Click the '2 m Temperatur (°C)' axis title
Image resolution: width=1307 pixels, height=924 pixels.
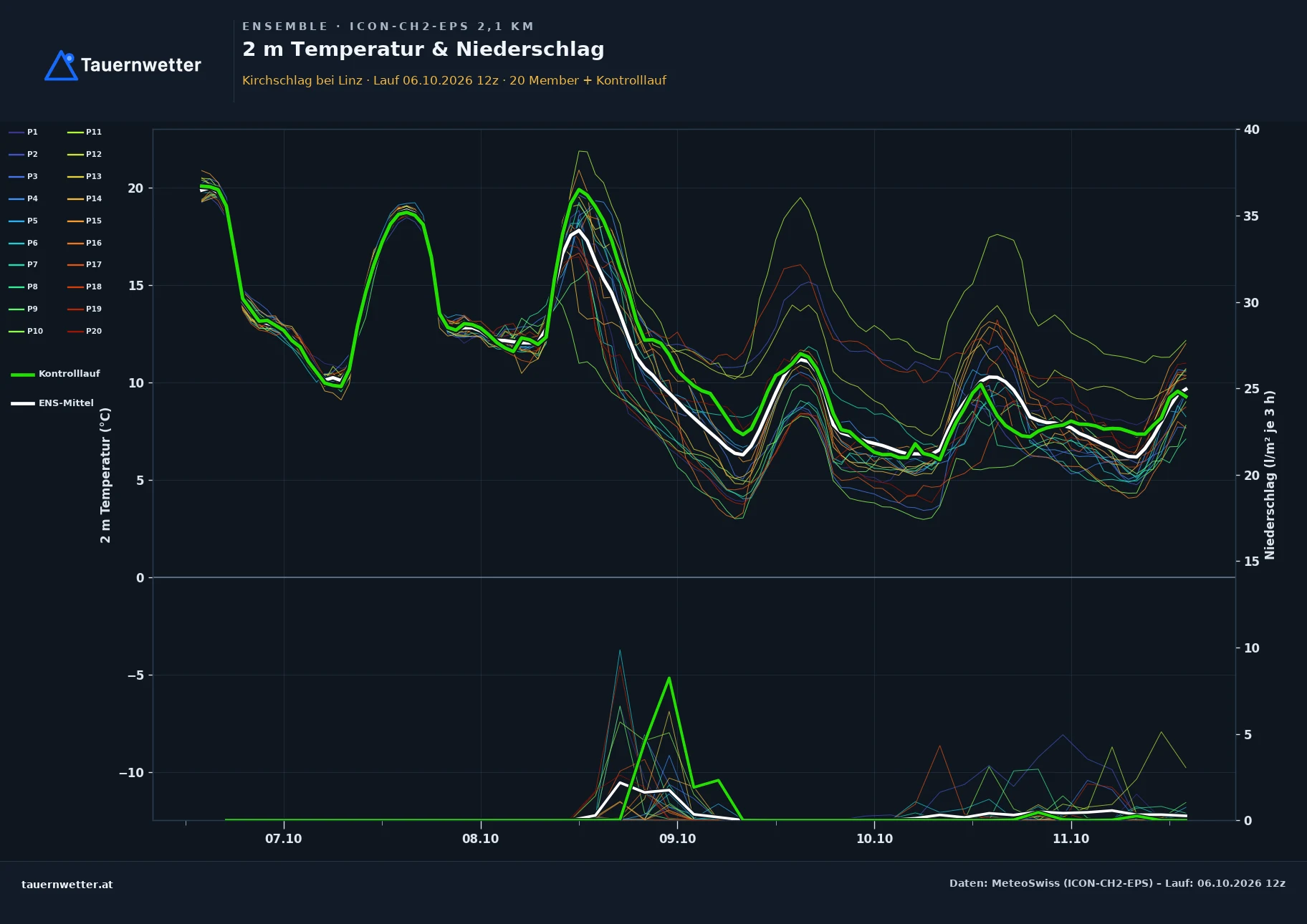pos(105,475)
